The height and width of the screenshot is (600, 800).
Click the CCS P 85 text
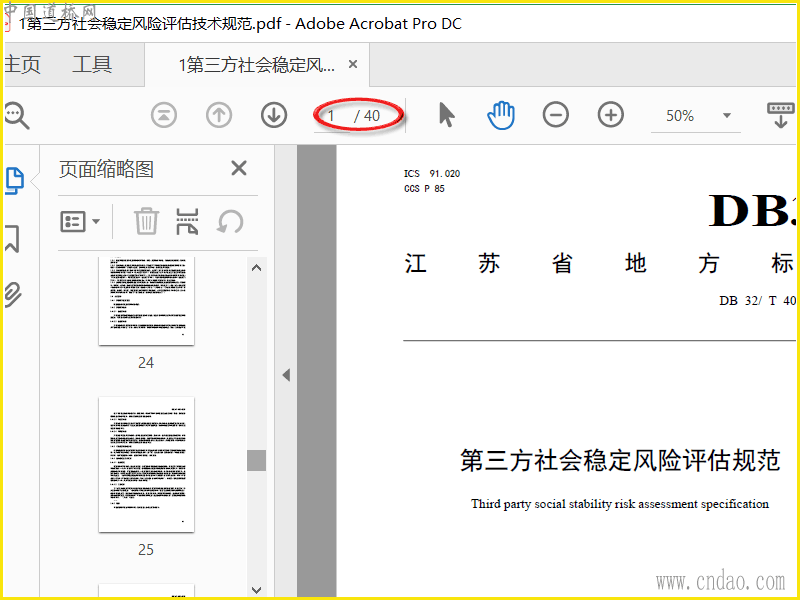point(424,189)
